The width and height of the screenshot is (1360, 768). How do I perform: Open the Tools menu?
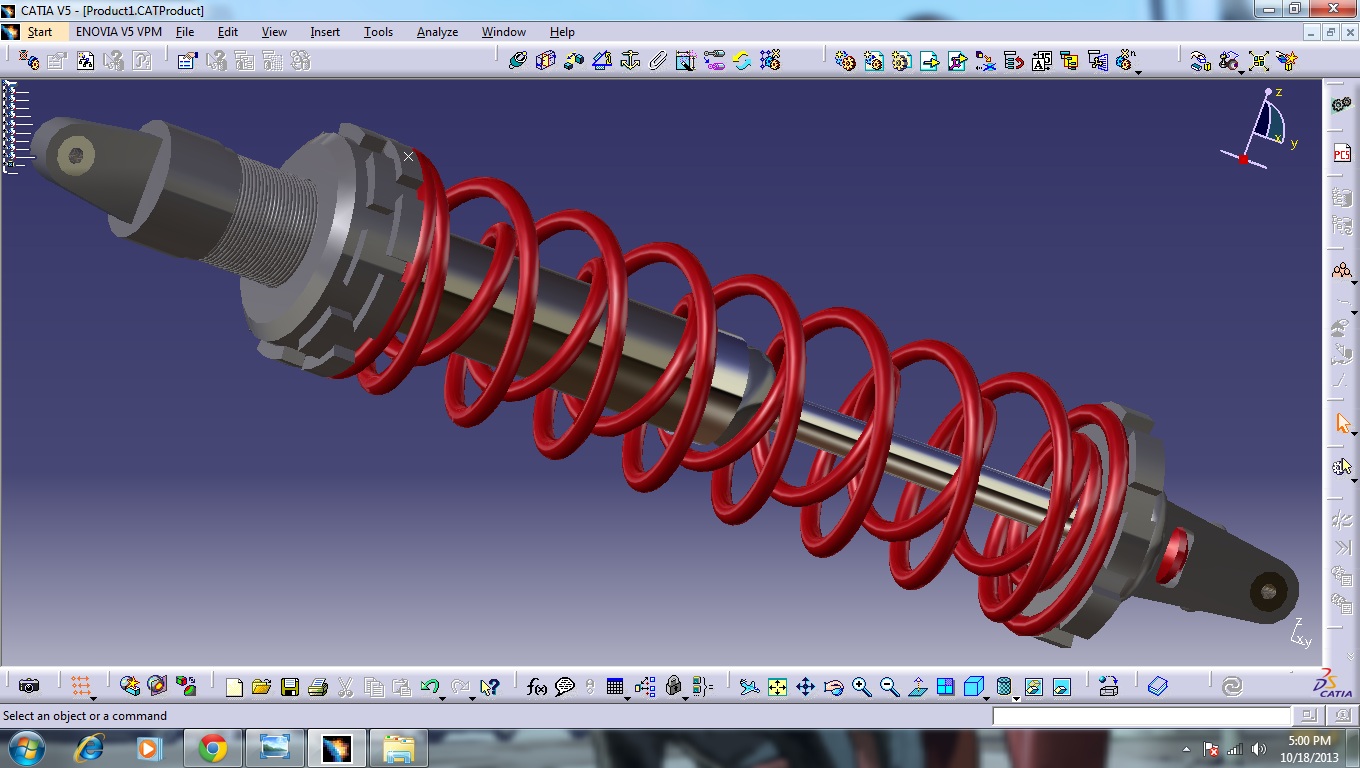[378, 32]
